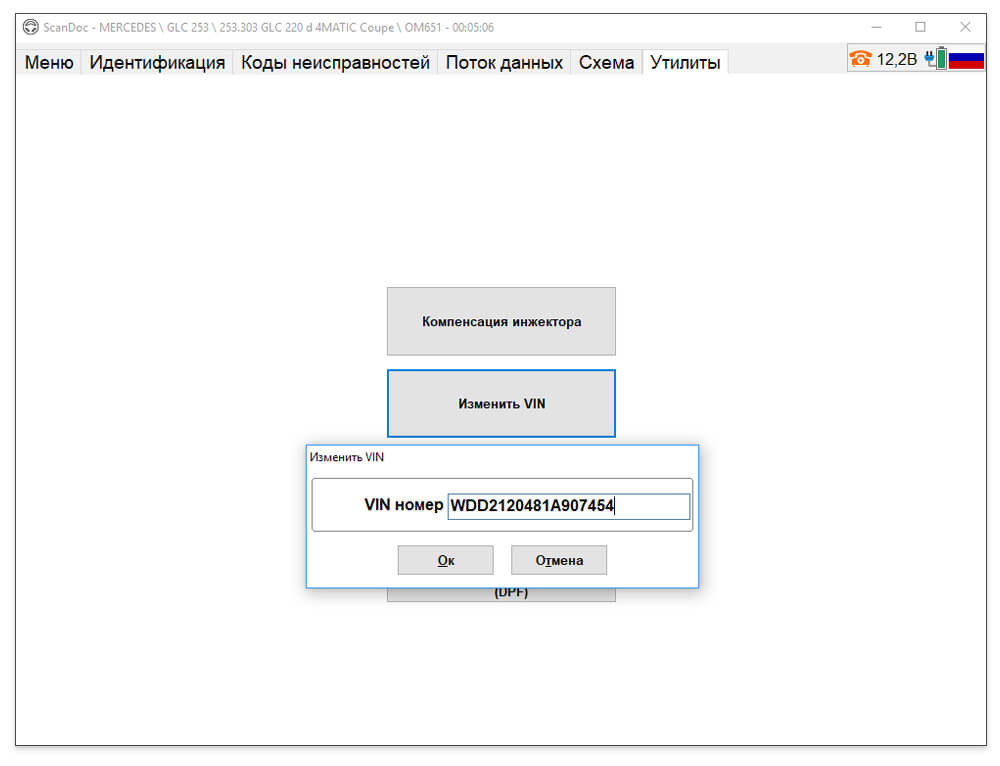1000x766 pixels.
Task: Confirm the VIN with Ок button
Action: 446,560
